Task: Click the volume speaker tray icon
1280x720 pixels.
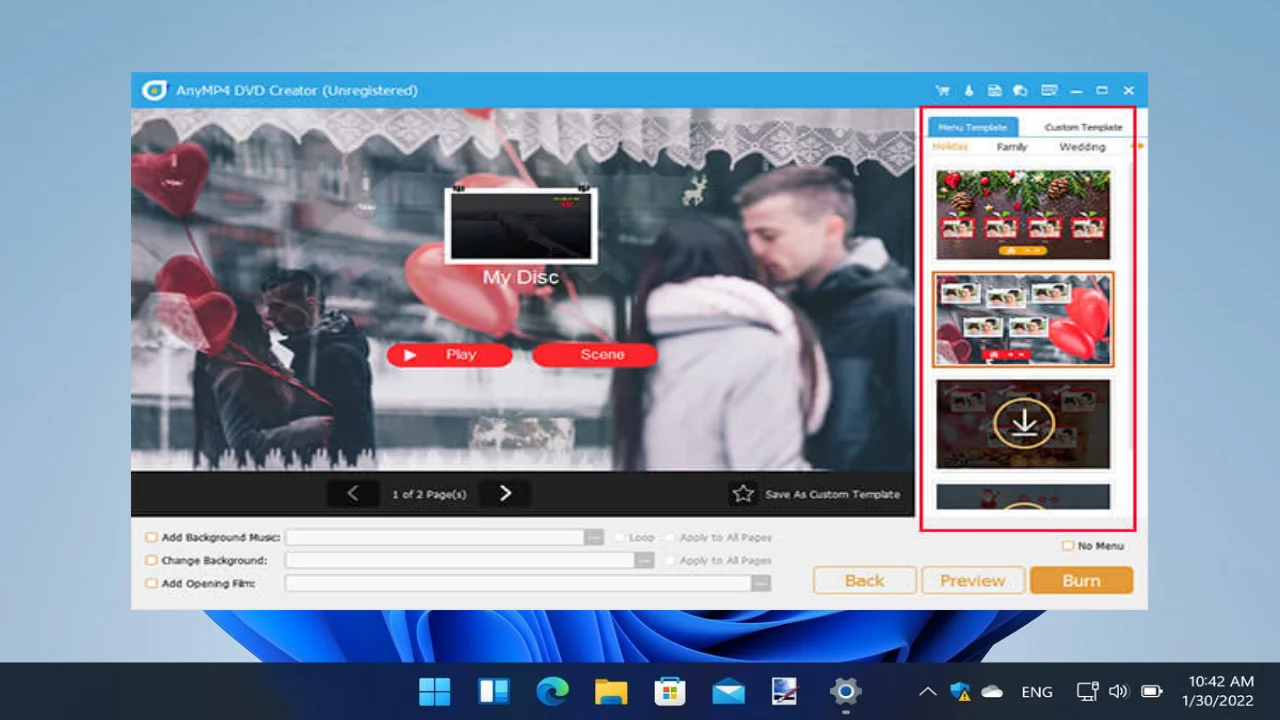Action: [x=1118, y=691]
